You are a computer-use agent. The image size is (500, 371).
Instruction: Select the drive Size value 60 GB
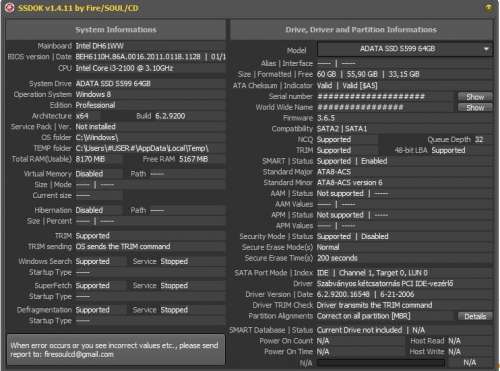(326, 74)
